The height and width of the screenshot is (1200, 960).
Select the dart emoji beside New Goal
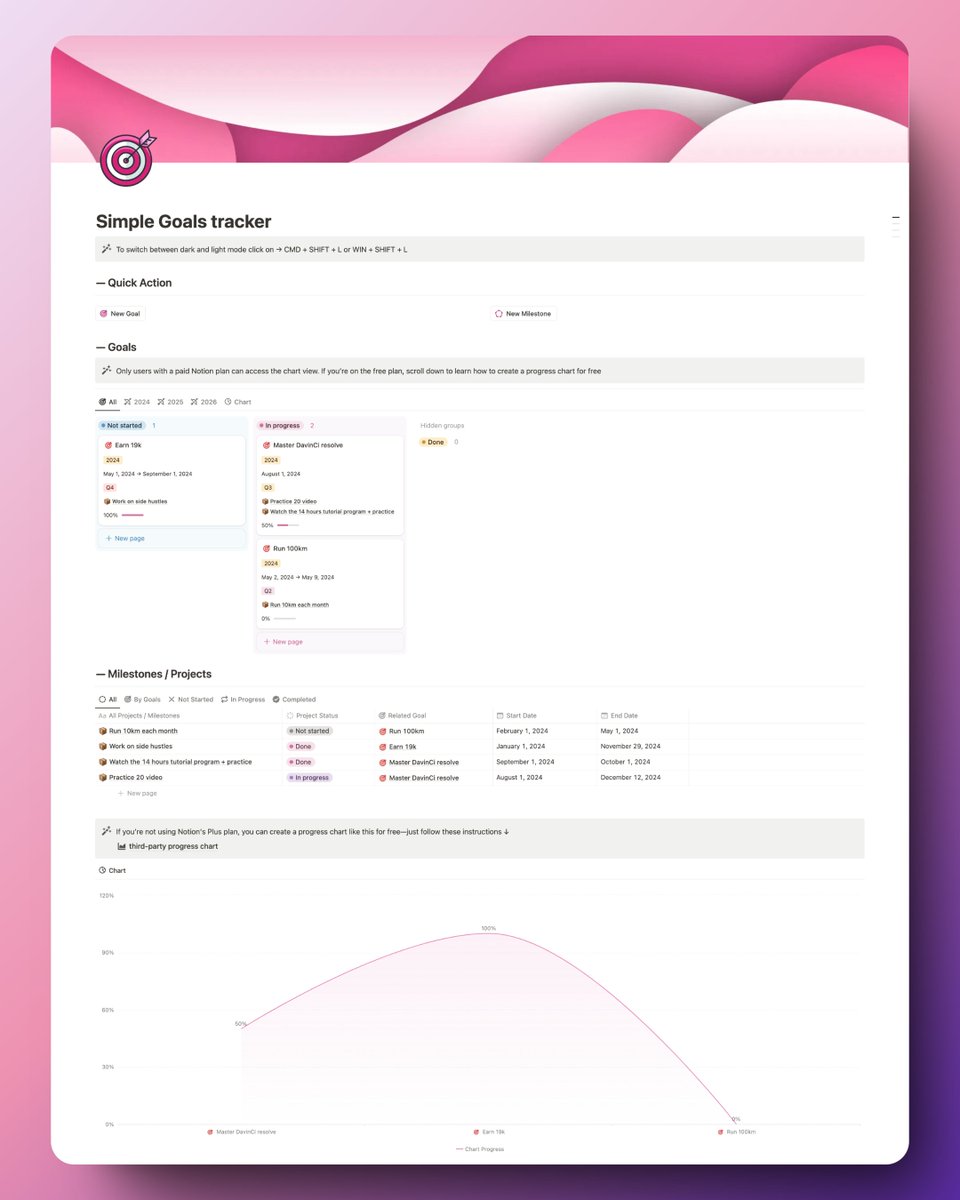105,313
